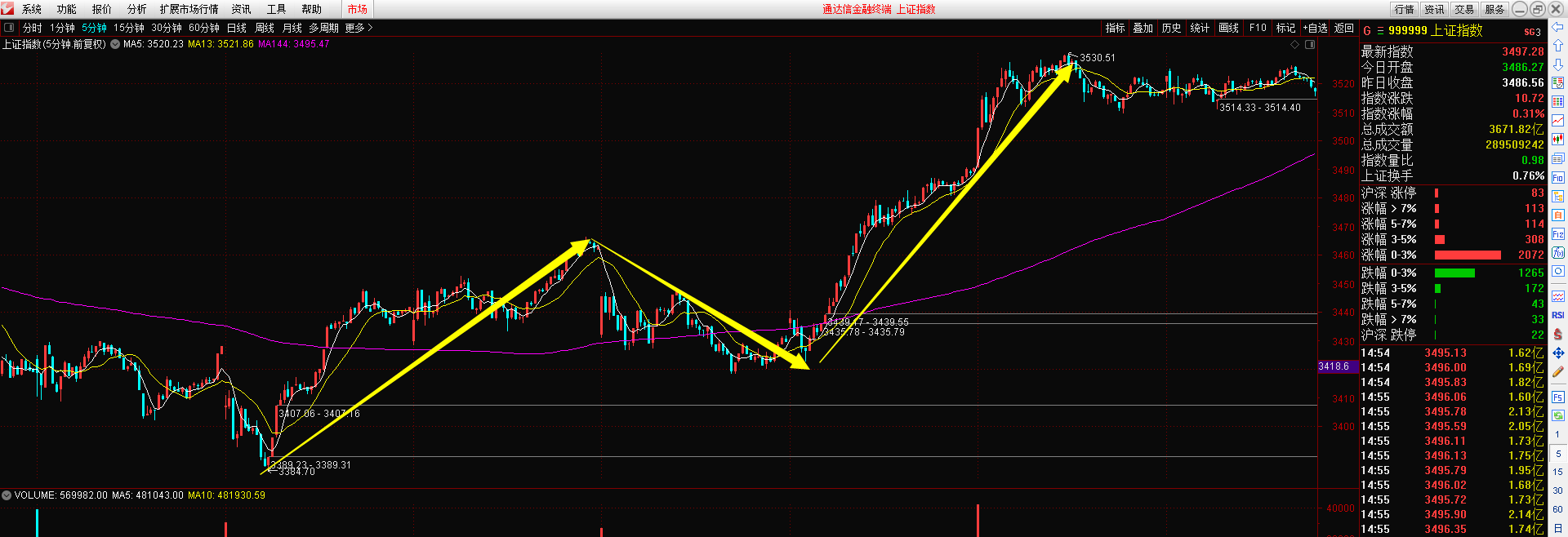Viewport: 1568px width, 537px height.
Task: Expand 更多 for more periods
Action: (359, 28)
